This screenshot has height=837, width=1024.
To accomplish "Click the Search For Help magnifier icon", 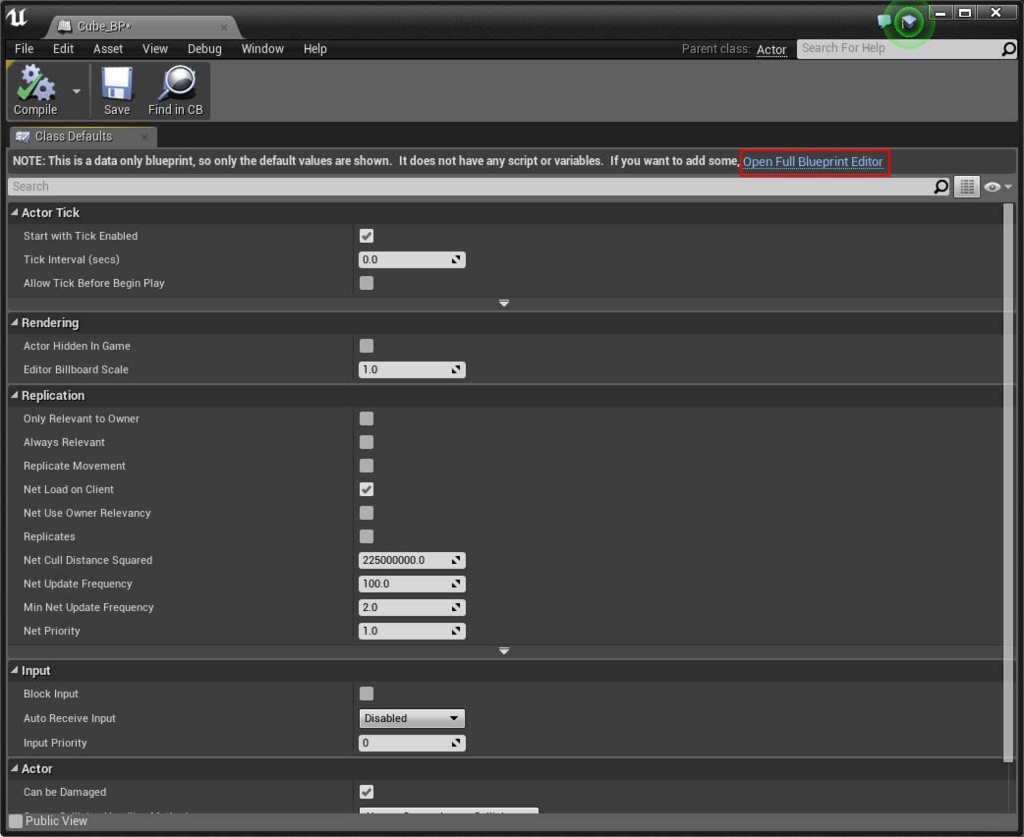I will (x=1008, y=48).
